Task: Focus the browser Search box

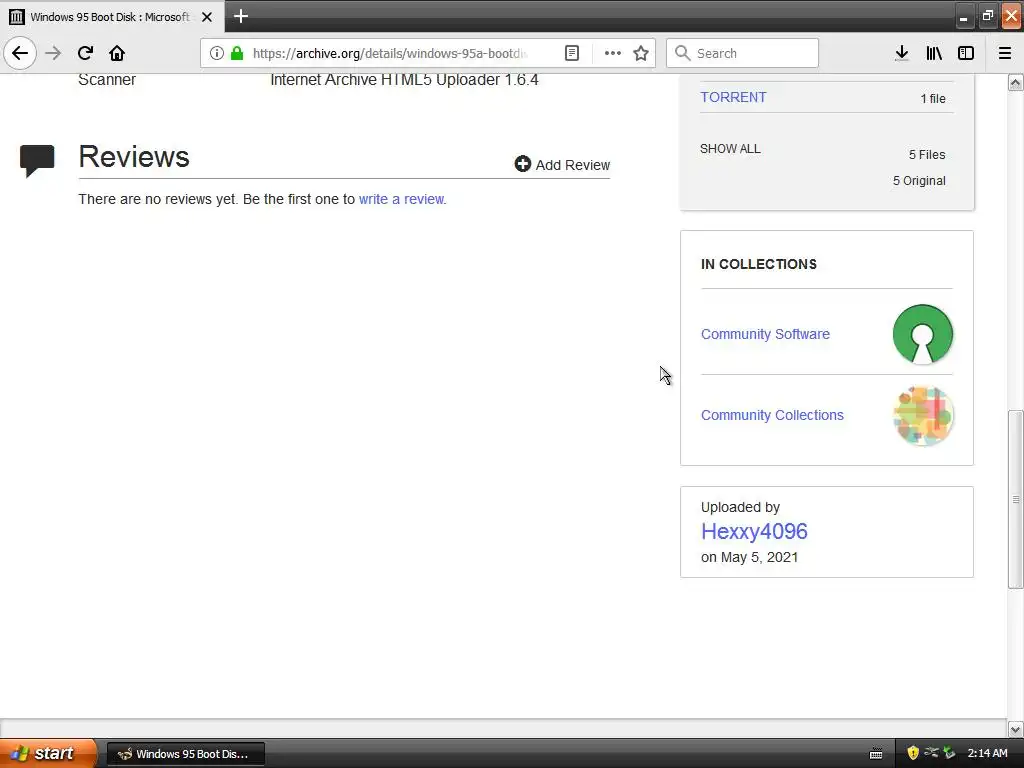Action: tap(743, 53)
